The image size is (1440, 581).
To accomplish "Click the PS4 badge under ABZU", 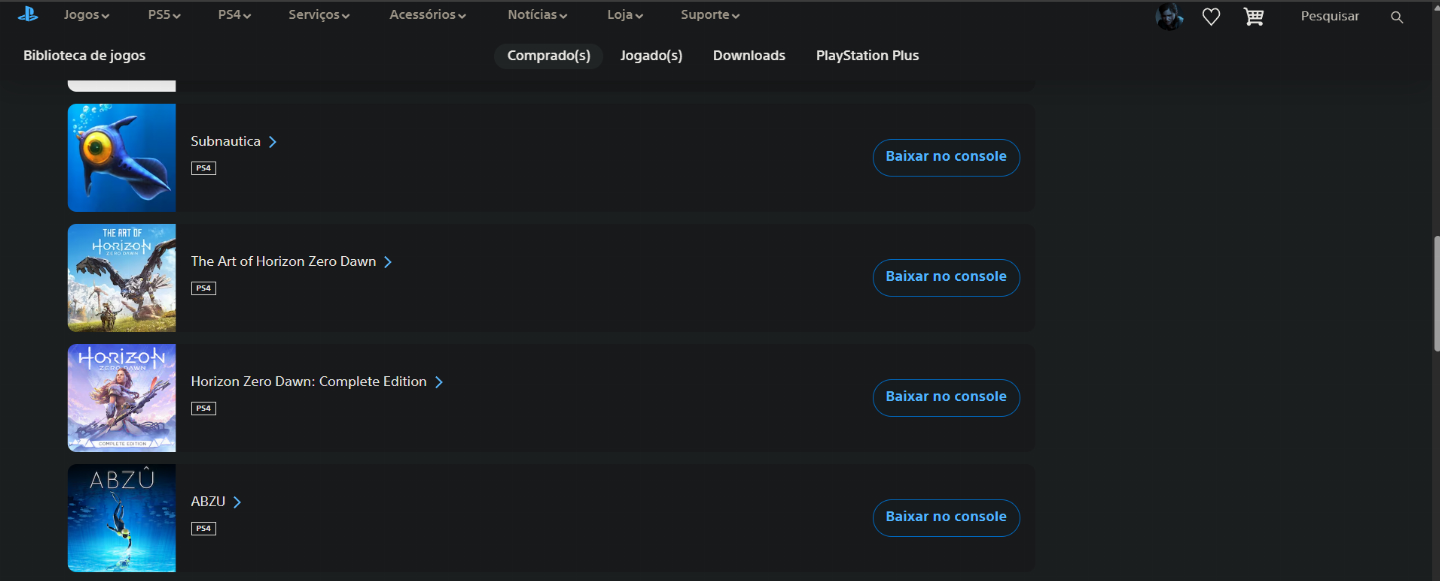I will 203,528.
